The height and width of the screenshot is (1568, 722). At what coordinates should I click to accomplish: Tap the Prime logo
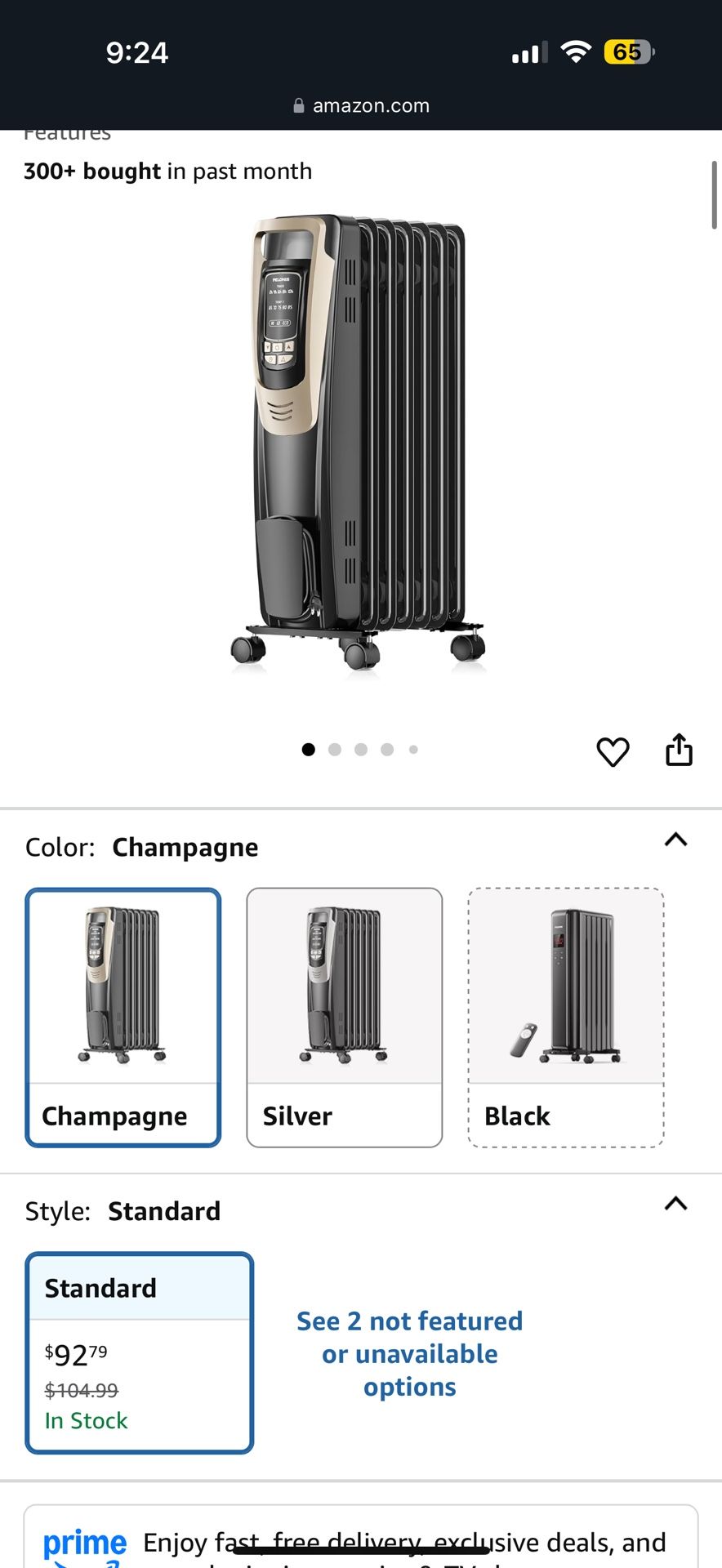[x=85, y=1545]
